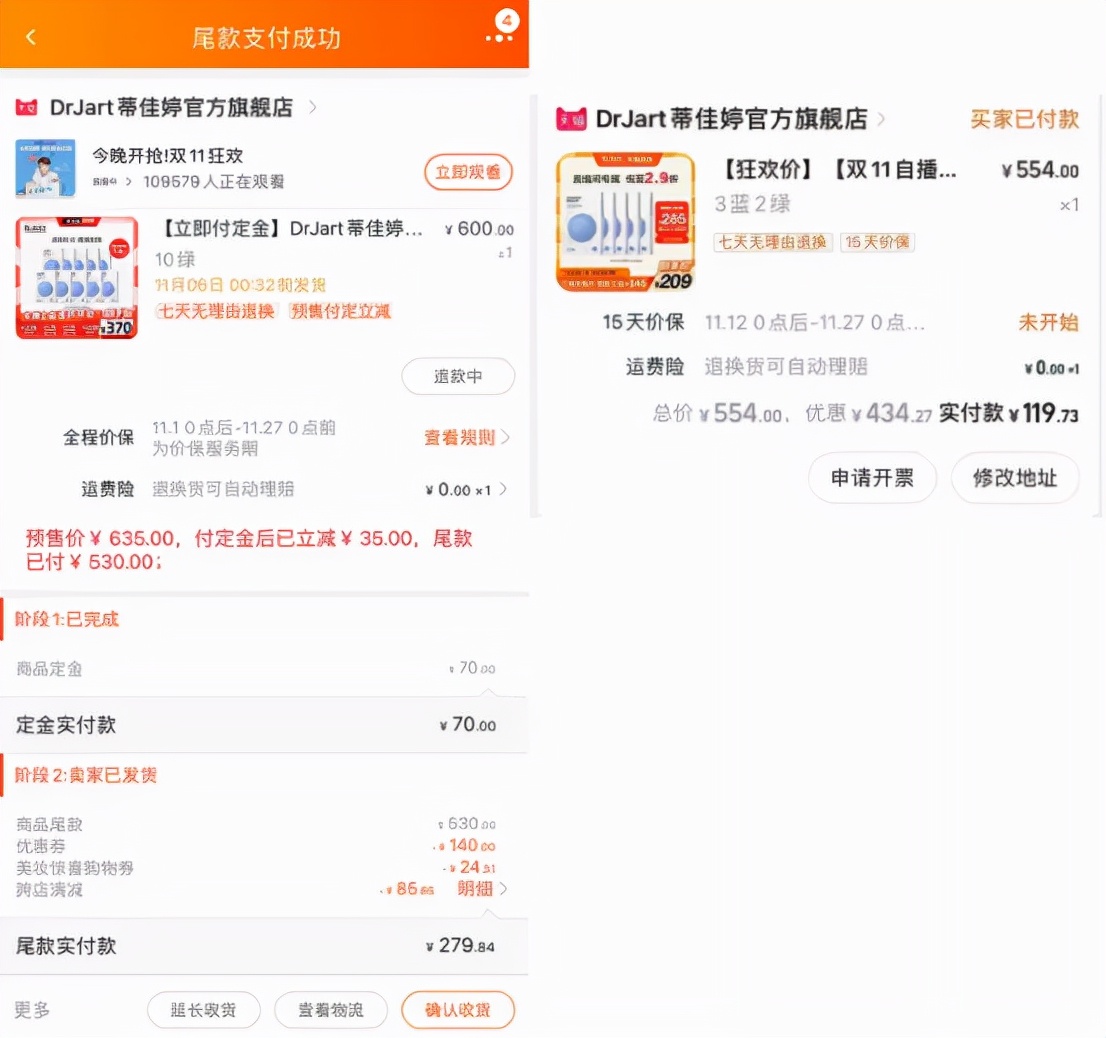Open the 更多 menu at bottom left
This screenshot has width=1106, height=1038.
tap(32, 1010)
